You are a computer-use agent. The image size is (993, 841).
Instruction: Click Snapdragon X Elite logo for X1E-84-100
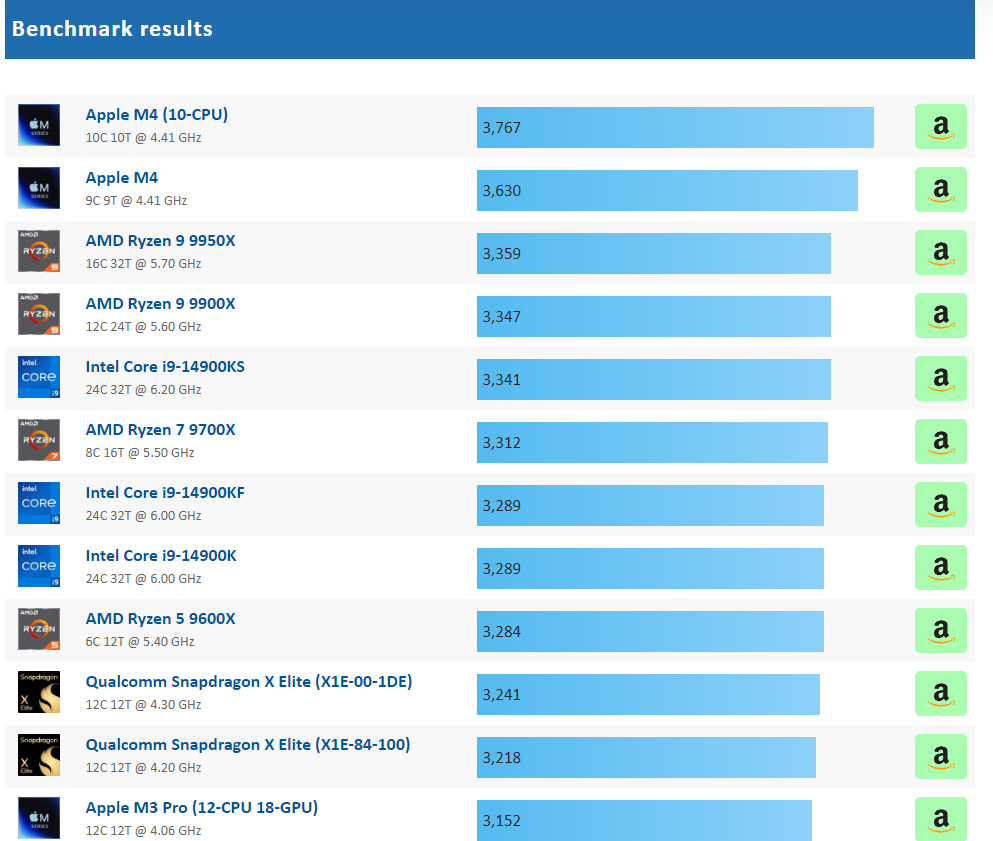tap(39, 755)
